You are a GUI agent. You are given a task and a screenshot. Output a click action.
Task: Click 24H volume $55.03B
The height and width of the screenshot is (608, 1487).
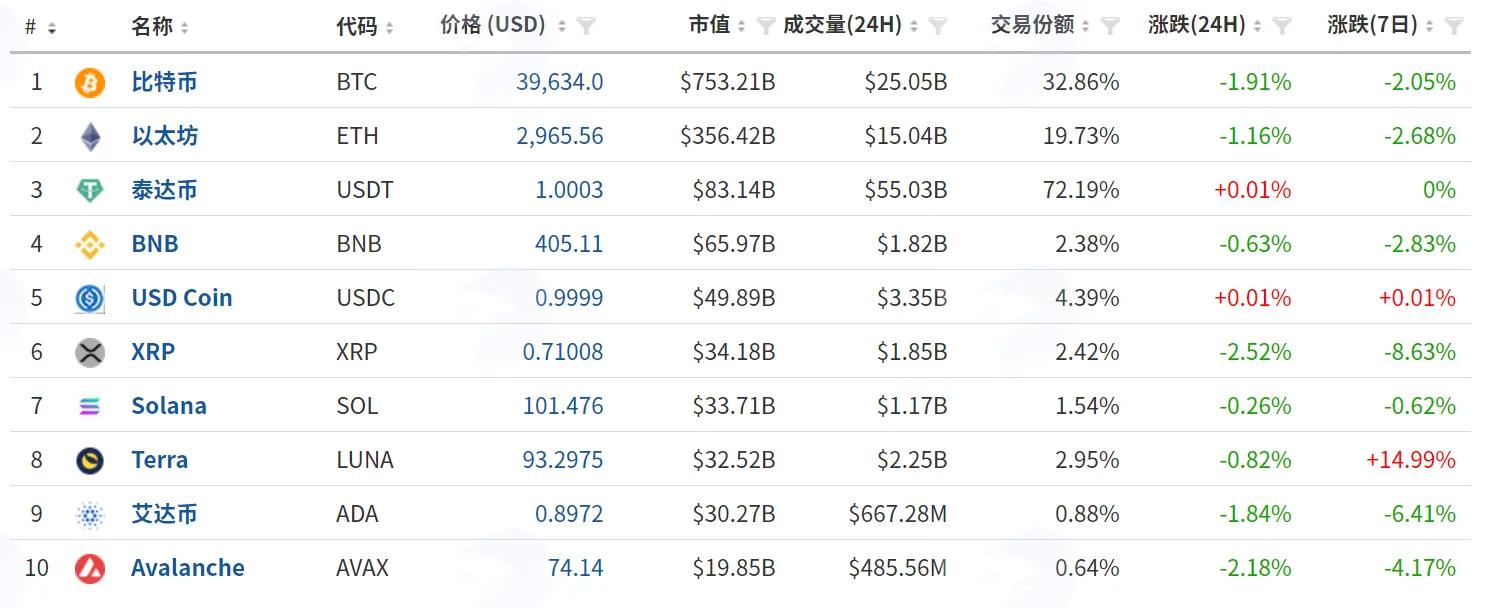[906, 190]
